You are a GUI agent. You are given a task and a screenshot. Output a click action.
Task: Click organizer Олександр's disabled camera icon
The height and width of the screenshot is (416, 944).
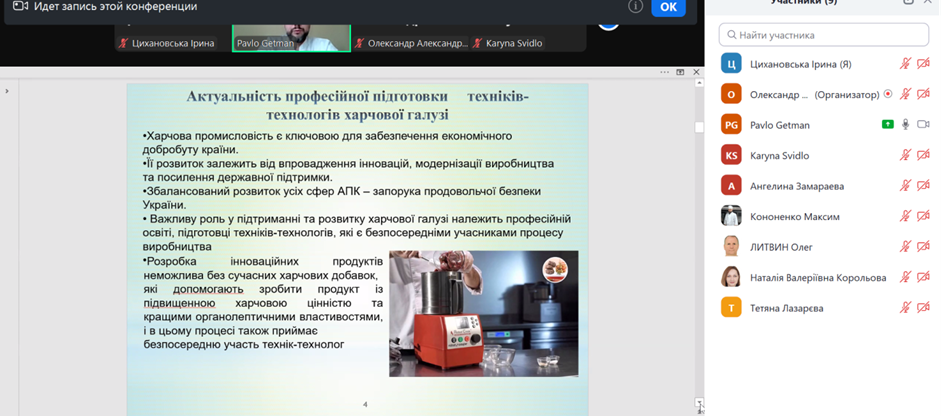(x=923, y=94)
